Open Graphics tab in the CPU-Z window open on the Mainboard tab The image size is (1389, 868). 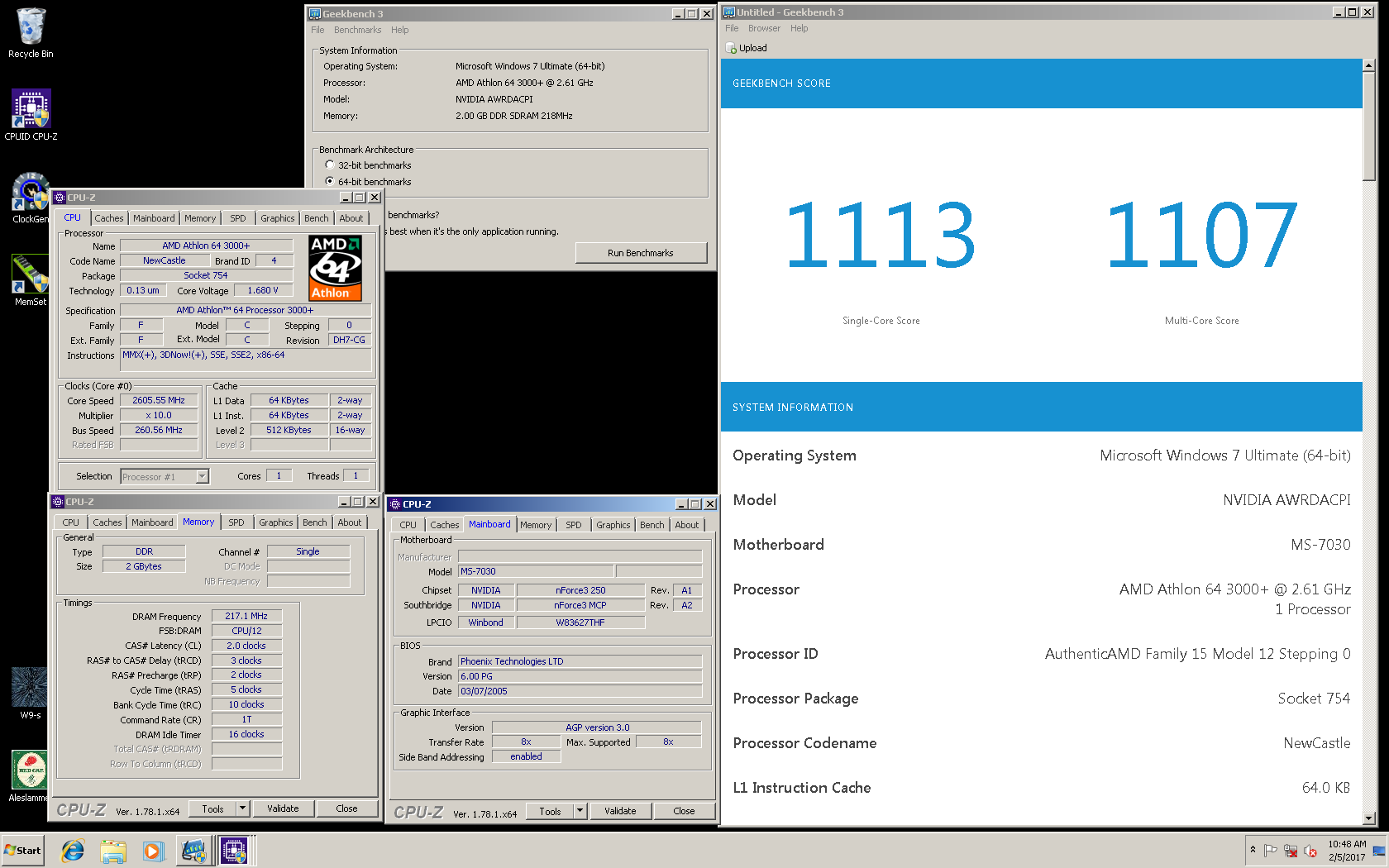pyautogui.click(x=613, y=525)
